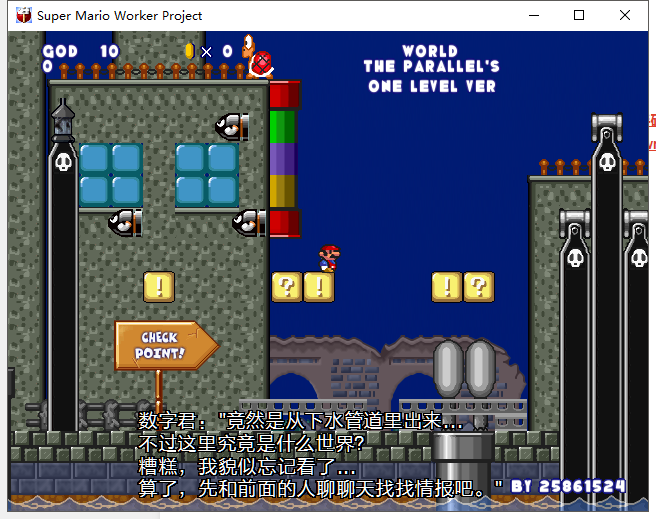Click the coin count 0 beside the coin

click(227, 51)
